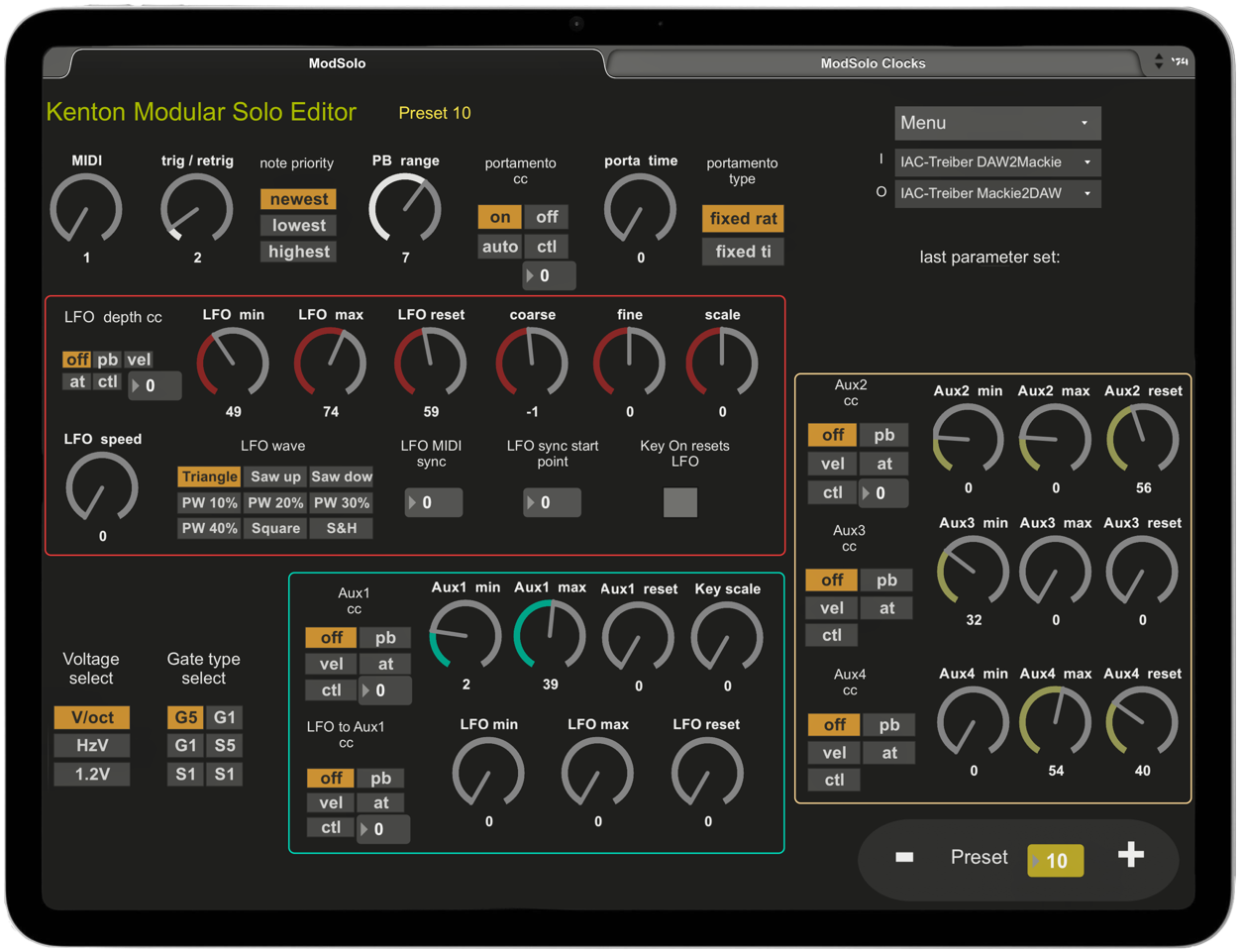Open the IAC-Treiber DAW2Mackie input dropdown
The height and width of the screenshot is (952, 1241).
(996, 162)
